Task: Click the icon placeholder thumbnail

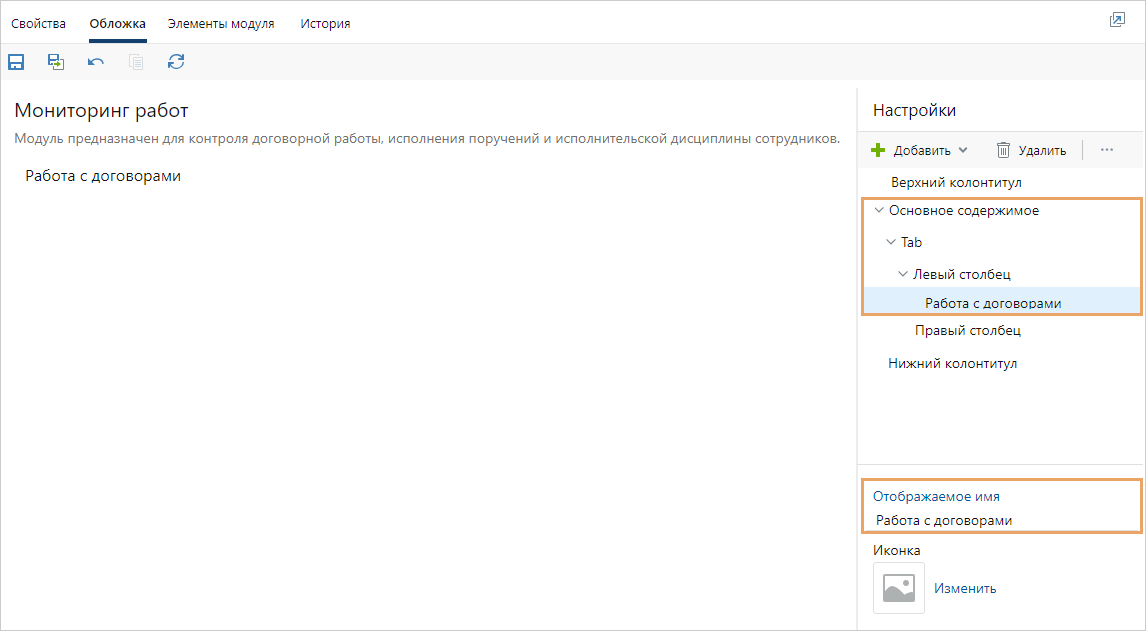Action: 899,588
